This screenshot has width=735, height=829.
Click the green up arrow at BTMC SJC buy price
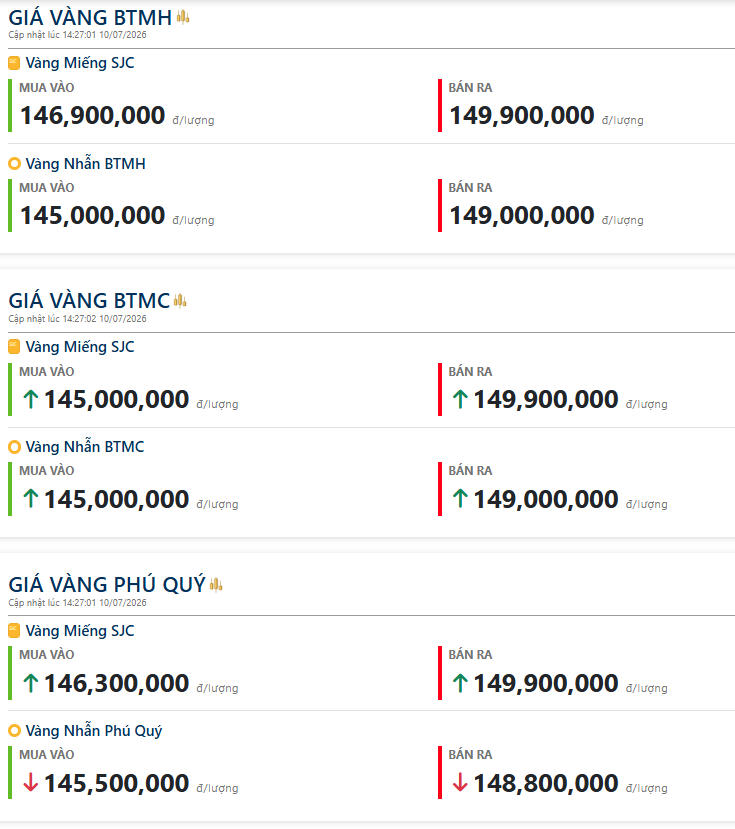pyautogui.click(x=31, y=399)
